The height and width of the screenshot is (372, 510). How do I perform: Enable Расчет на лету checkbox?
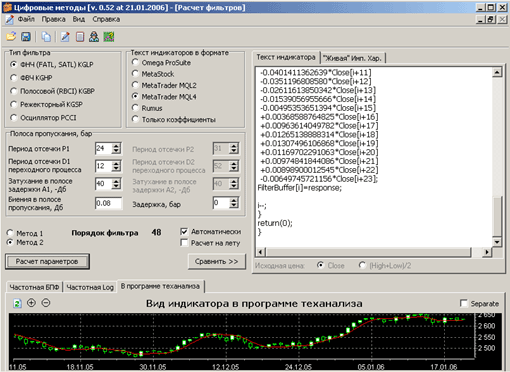click(210, 243)
